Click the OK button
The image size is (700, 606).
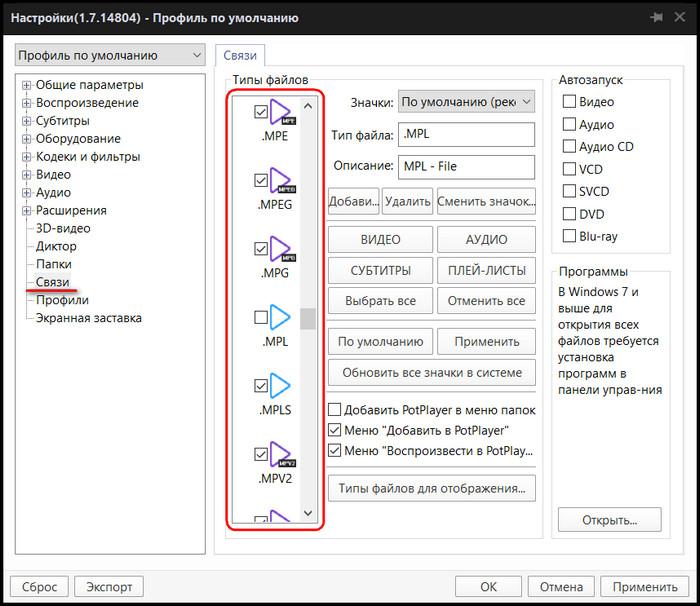488,586
